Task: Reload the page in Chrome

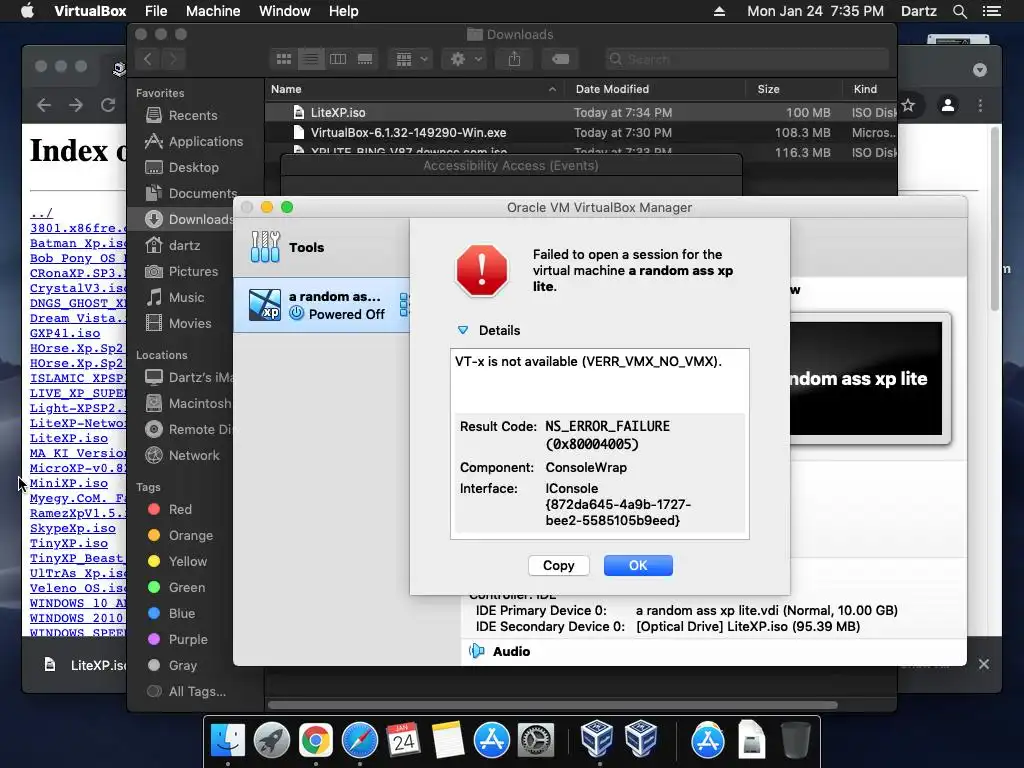Action: click(108, 105)
